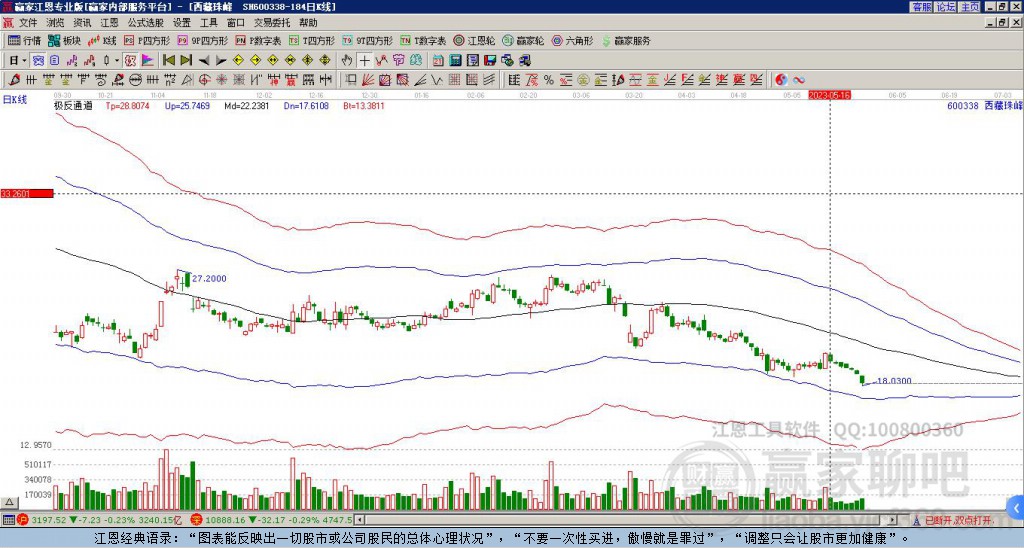The width and height of the screenshot is (1024, 548).
Task: Open the 六角形 hexagon tool
Action: (572, 40)
